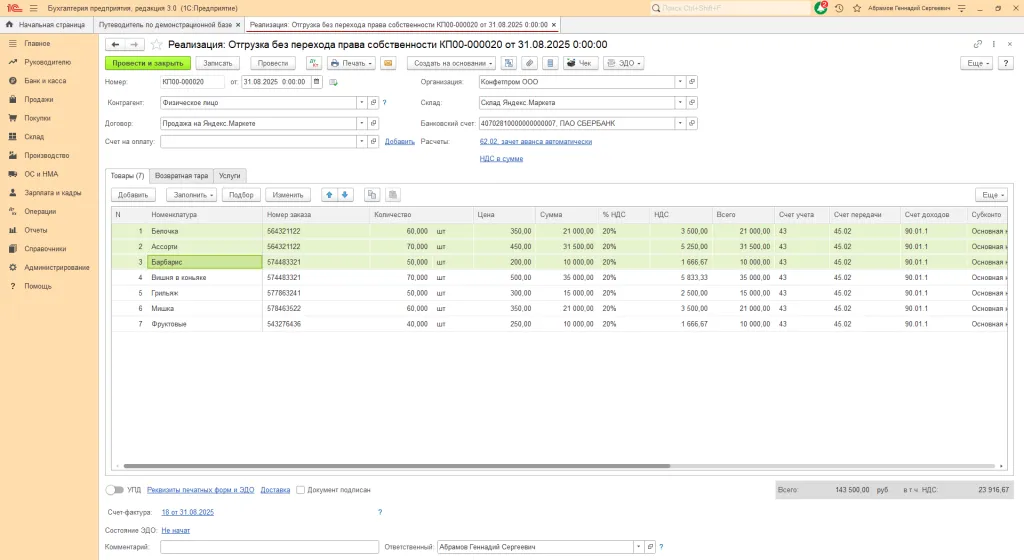Viewport: 1024px width, 560px height.
Task: Open Продажи section in sidebar
Action: [x=38, y=99]
